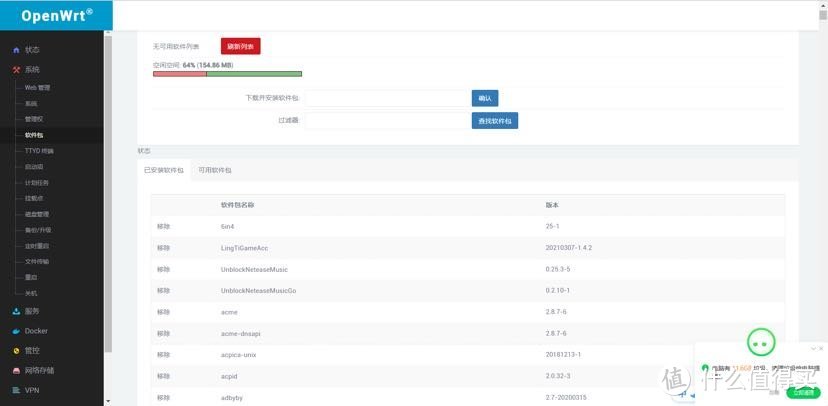The width and height of the screenshot is (828, 406).
Task: Focus the 过滤器 filter input field
Action: (x=386, y=121)
